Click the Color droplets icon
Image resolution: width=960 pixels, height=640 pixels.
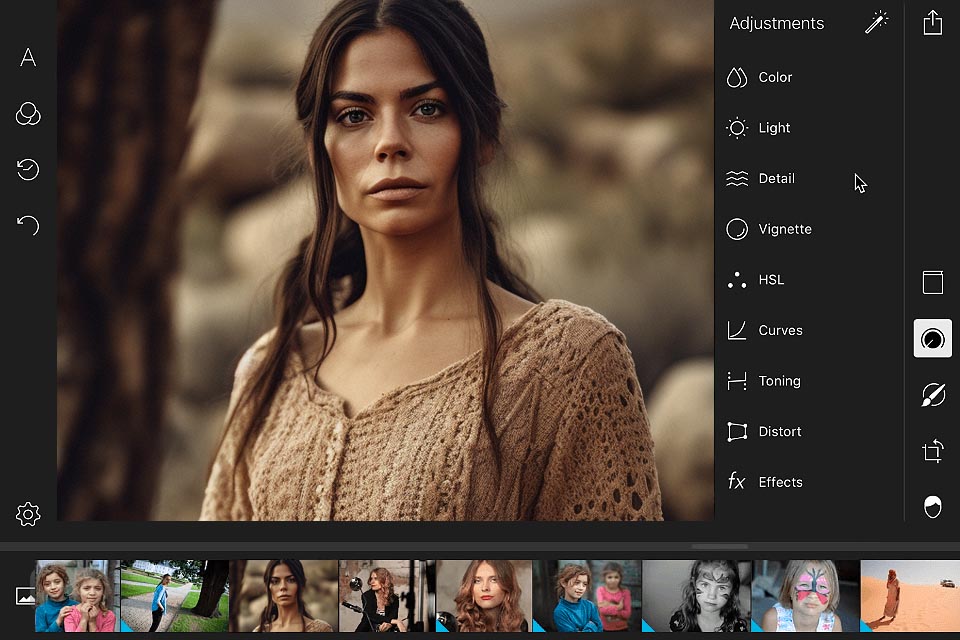737,77
